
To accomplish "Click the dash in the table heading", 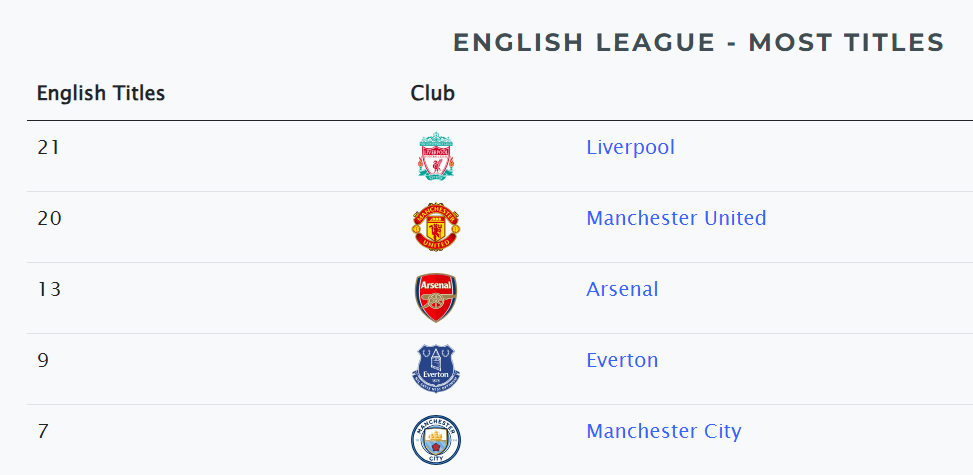I will point(732,43).
